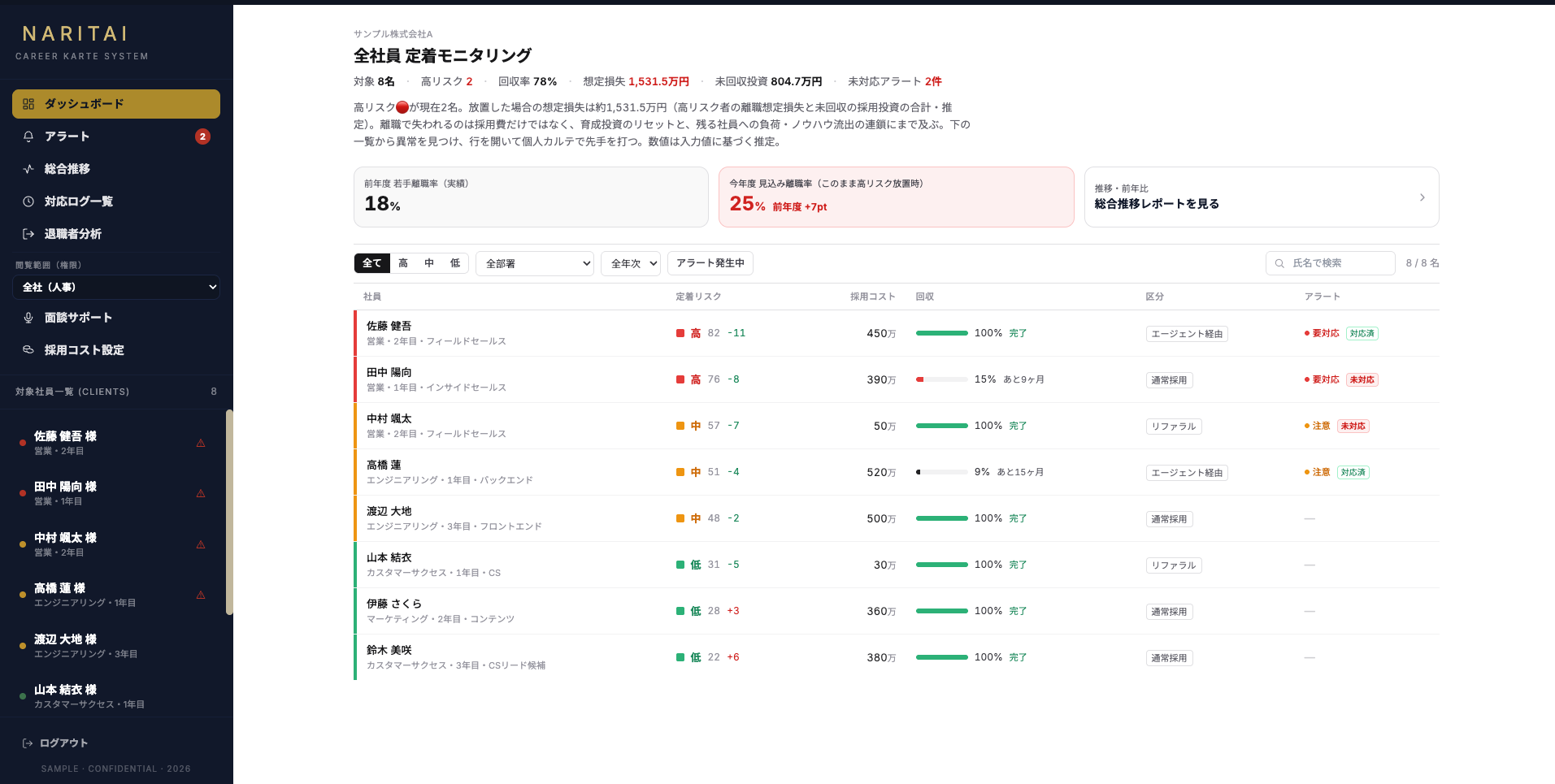Image resolution: width=1555 pixels, height=784 pixels.
Task: Click the red 高 risk square for 佐藤 健吾
Action: coord(680,333)
